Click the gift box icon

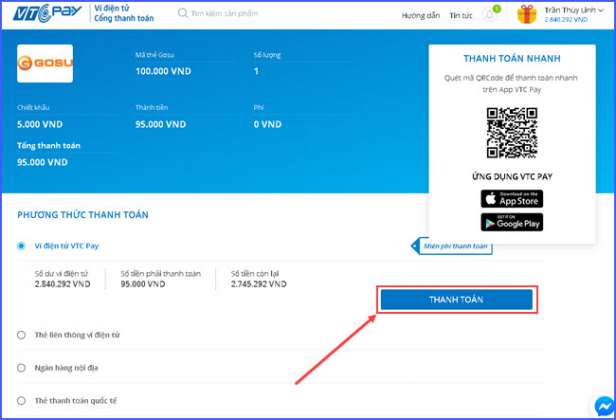(527, 15)
